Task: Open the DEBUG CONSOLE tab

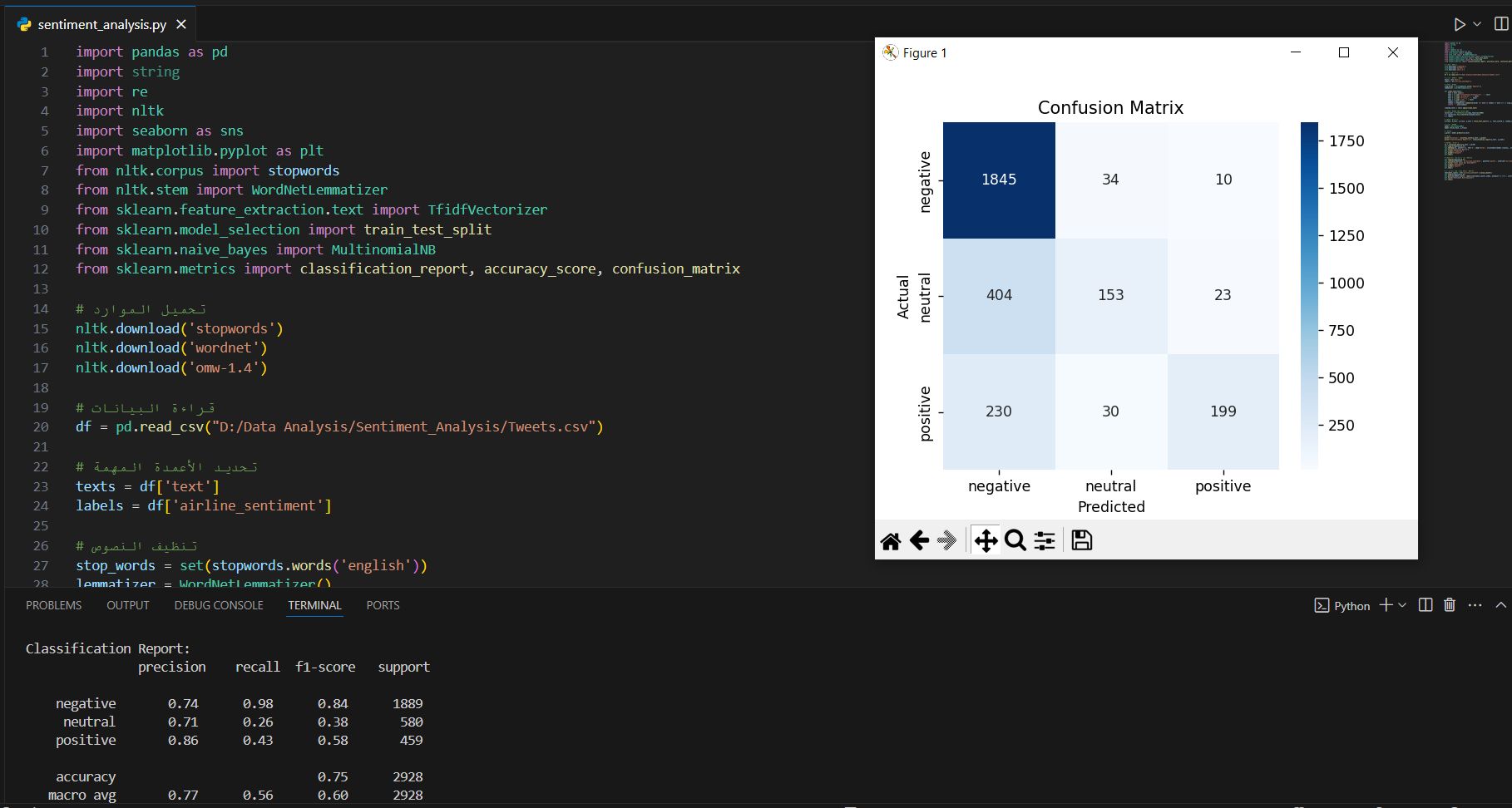Action: tap(219, 605)
